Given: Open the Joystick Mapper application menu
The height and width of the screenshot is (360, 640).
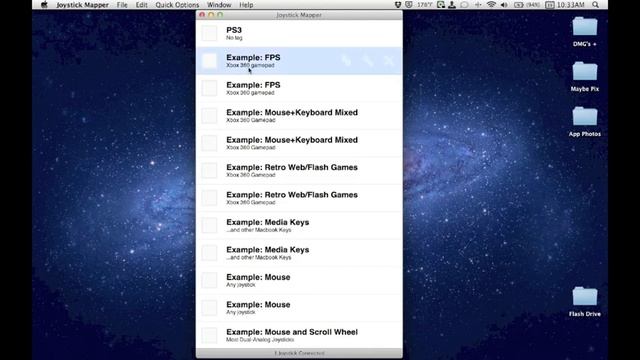Looking at the screenshot, I should 82,5.
